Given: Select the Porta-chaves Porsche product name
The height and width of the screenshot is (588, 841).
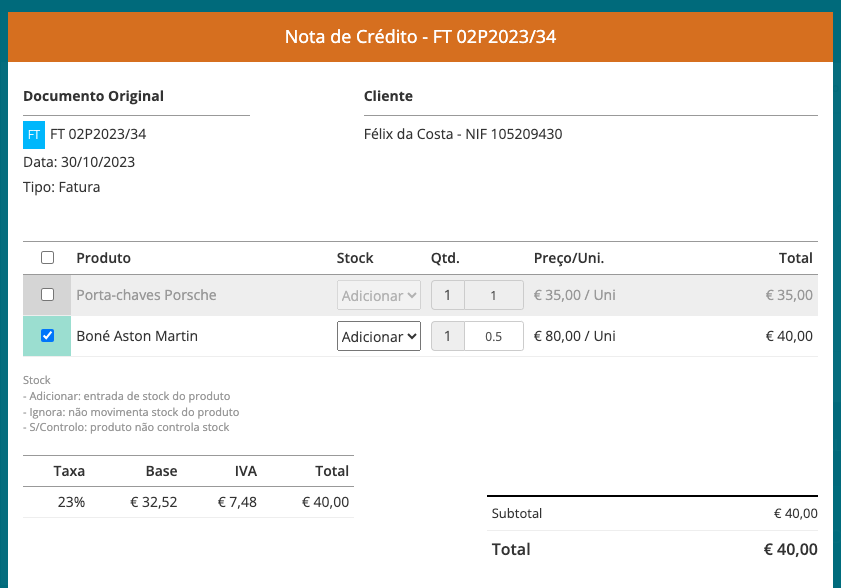Looking at the screenshot, I should [x=146, y=295].
